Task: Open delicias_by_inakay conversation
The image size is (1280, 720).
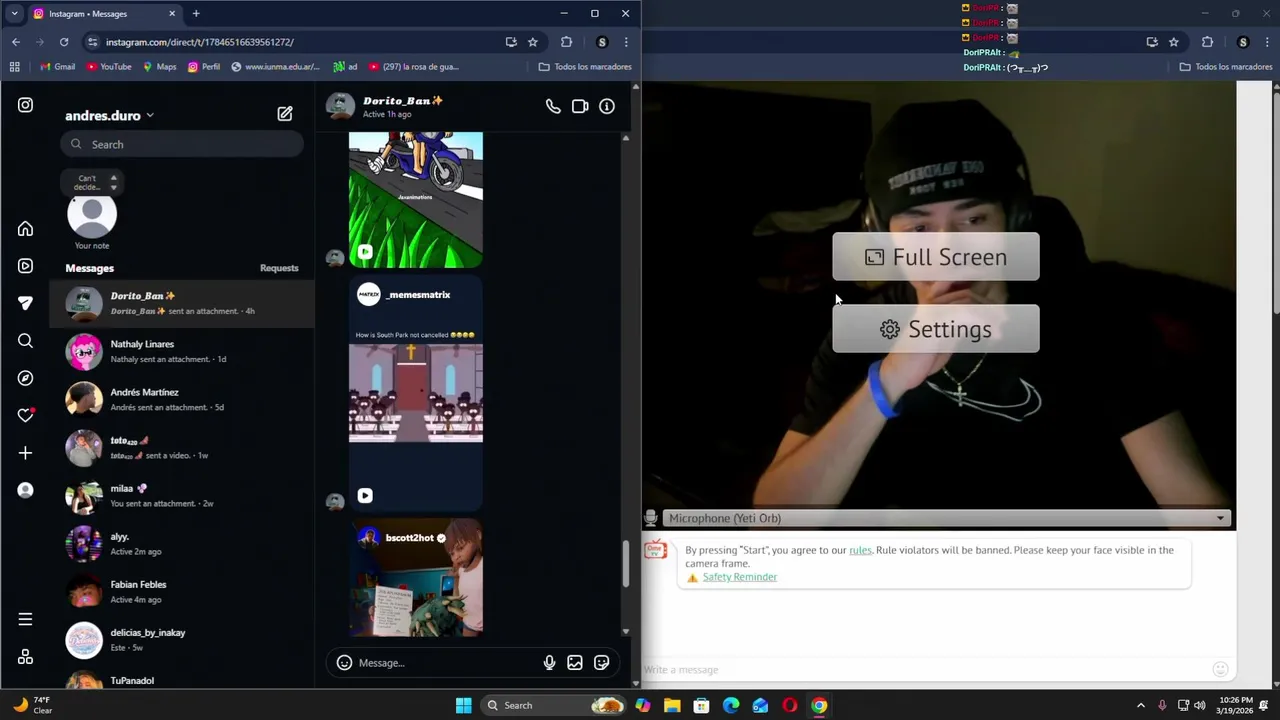Action: point(182,640)
